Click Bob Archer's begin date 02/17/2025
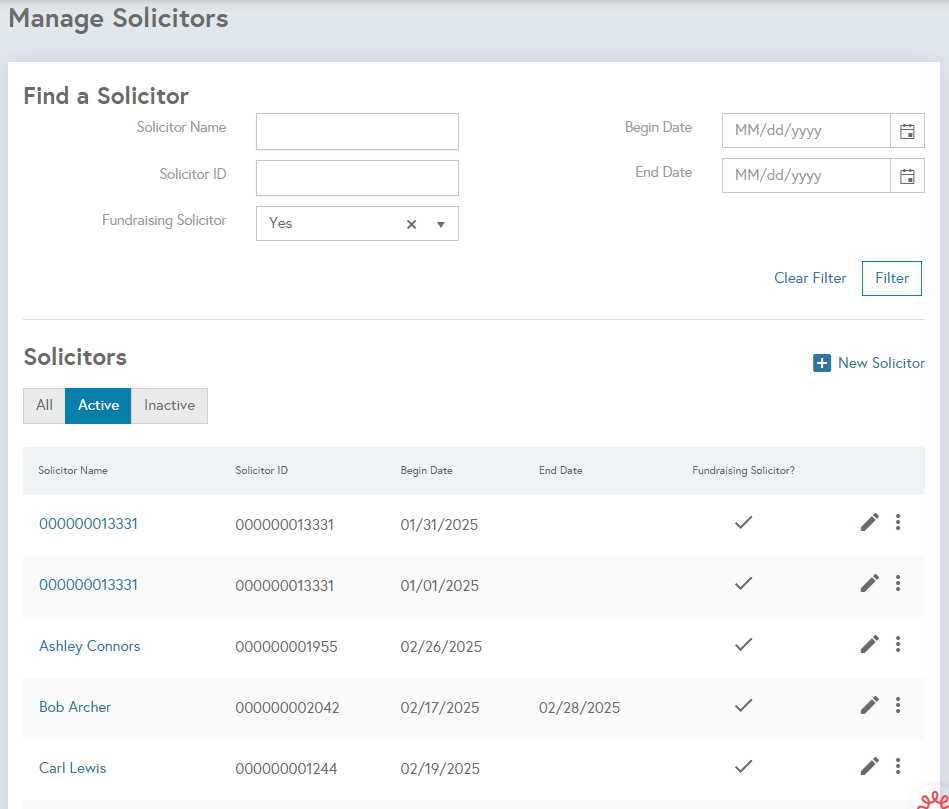 coord(440,708)
